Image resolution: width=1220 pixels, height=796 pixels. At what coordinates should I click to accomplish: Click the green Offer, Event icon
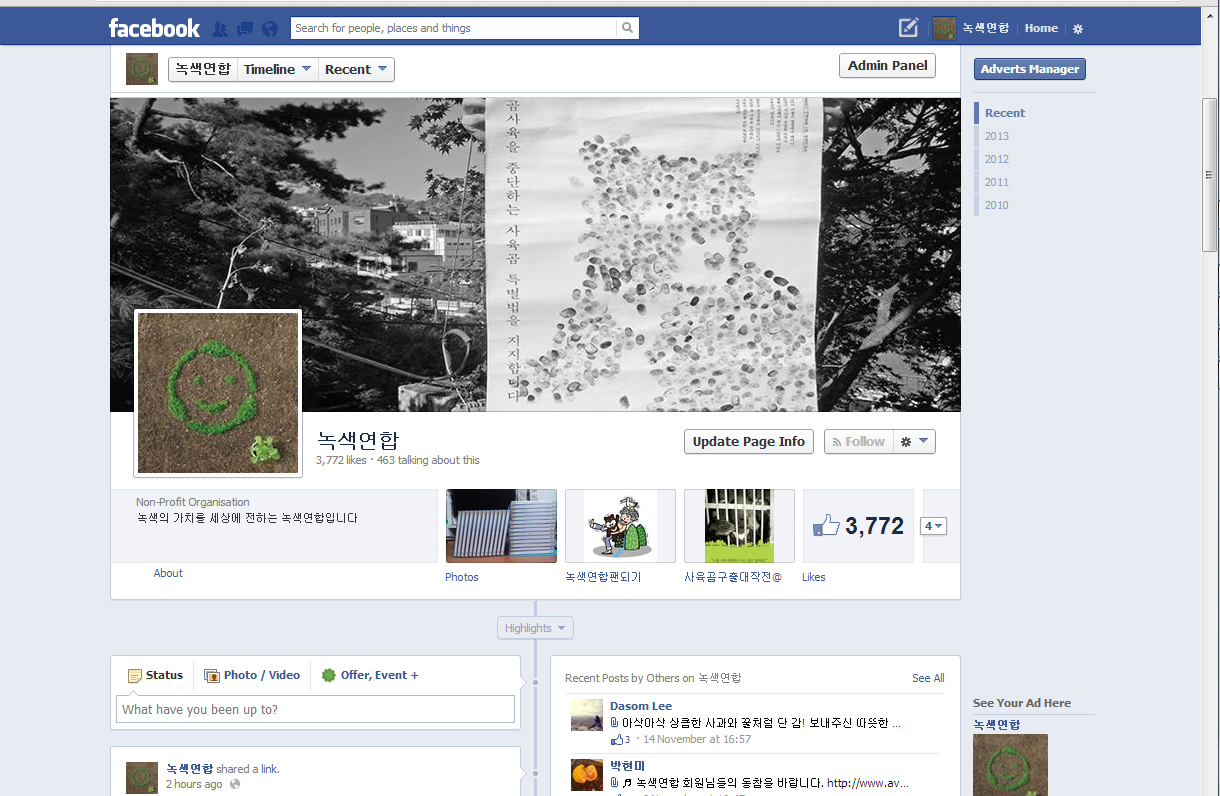(329, 676)
